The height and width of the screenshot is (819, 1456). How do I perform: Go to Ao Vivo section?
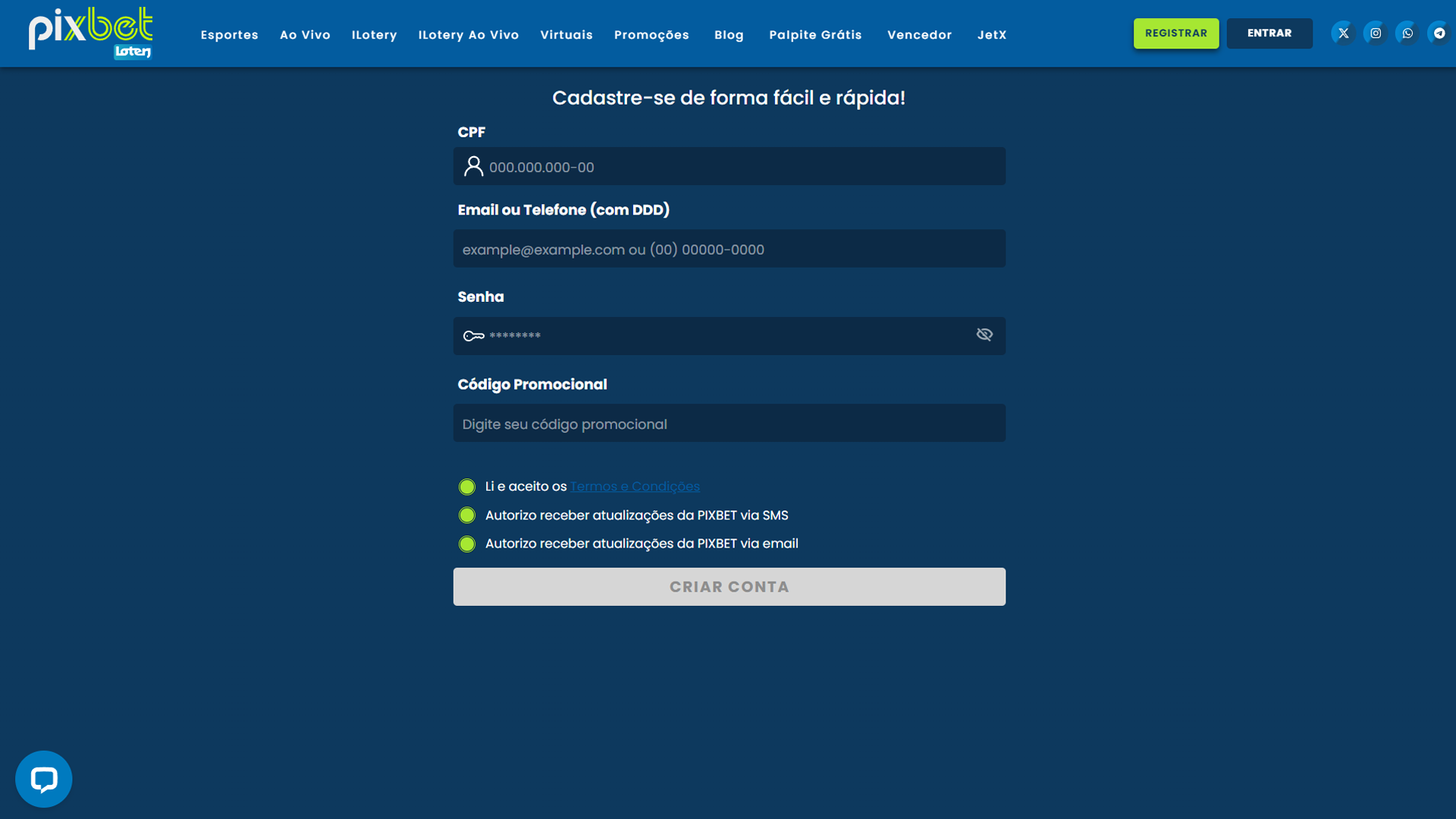[305, 35]
